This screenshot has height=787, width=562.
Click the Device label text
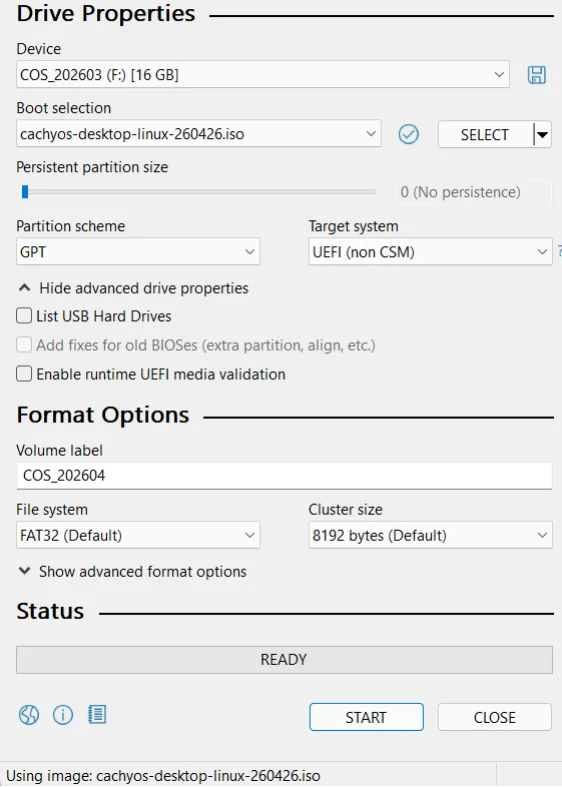pyautogui.click(x=39, y=49)
